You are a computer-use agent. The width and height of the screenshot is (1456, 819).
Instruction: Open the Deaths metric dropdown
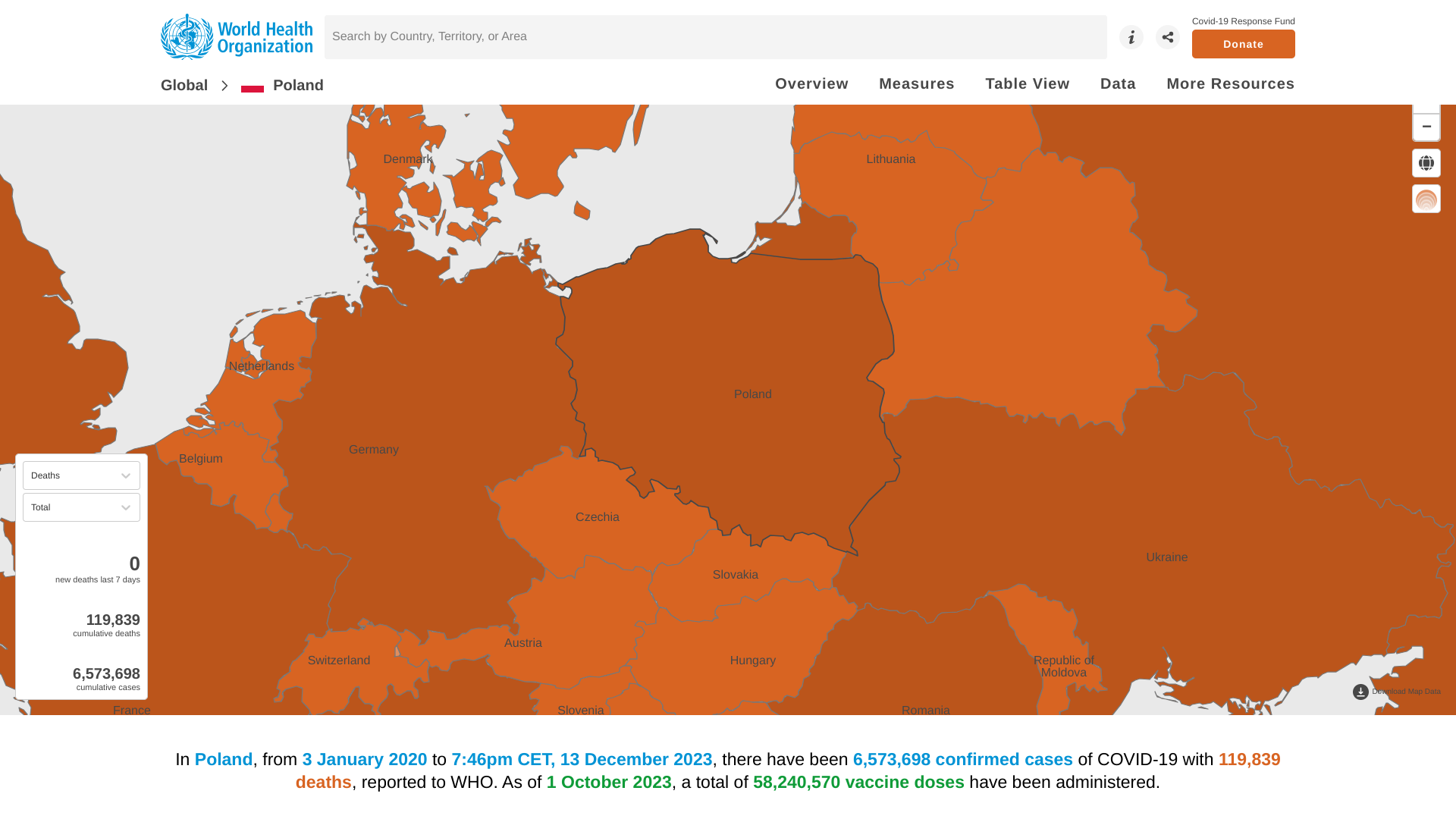pos(81,475)
